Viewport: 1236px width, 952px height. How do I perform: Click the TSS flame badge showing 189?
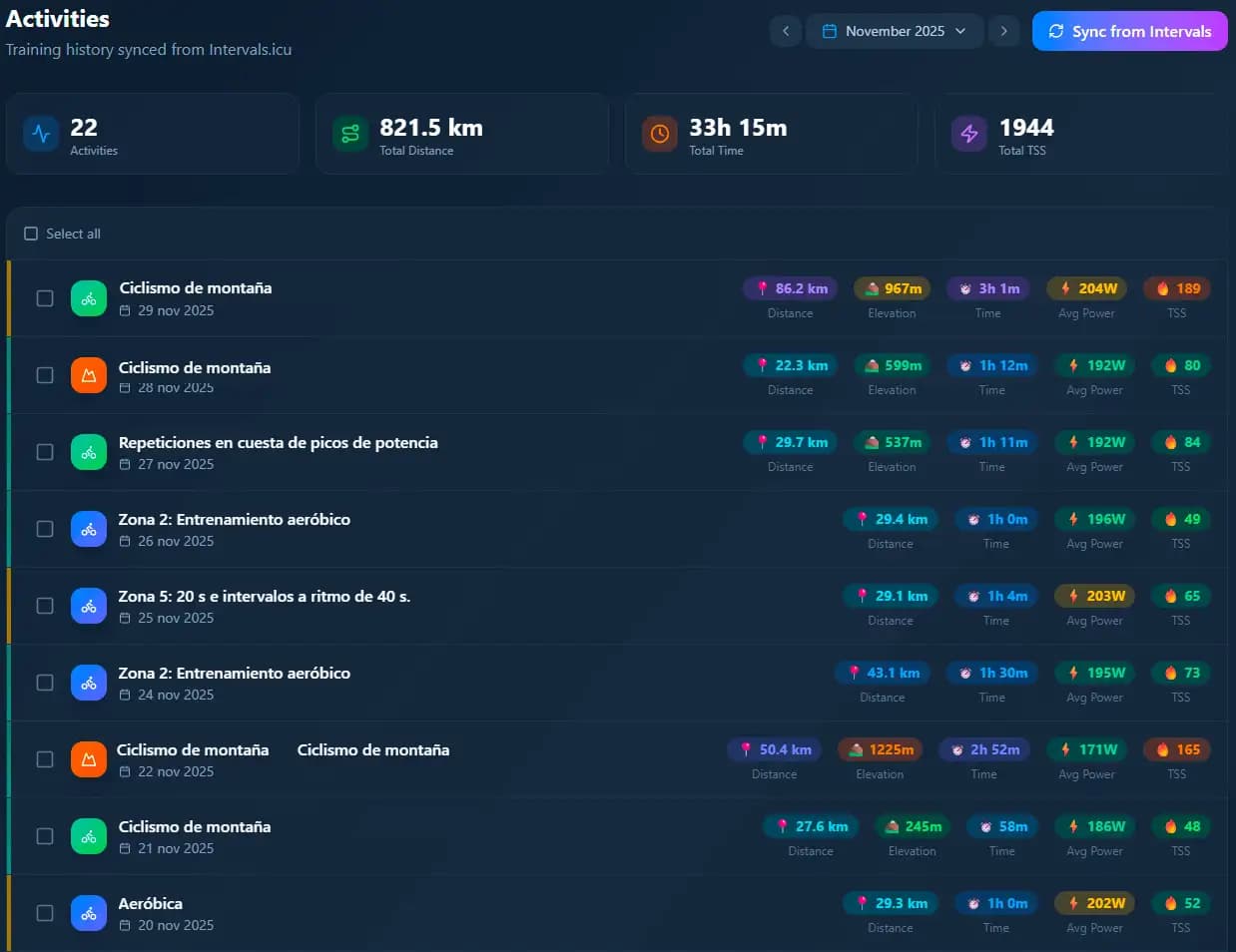tap(1177, 287)
